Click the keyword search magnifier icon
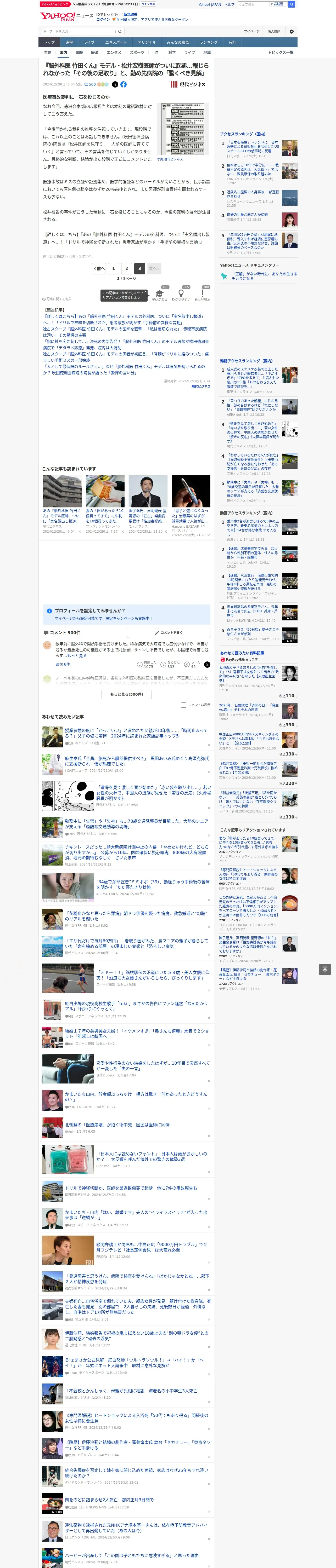This screenshot has width=336, height=1568. click(x=120, y=32)
